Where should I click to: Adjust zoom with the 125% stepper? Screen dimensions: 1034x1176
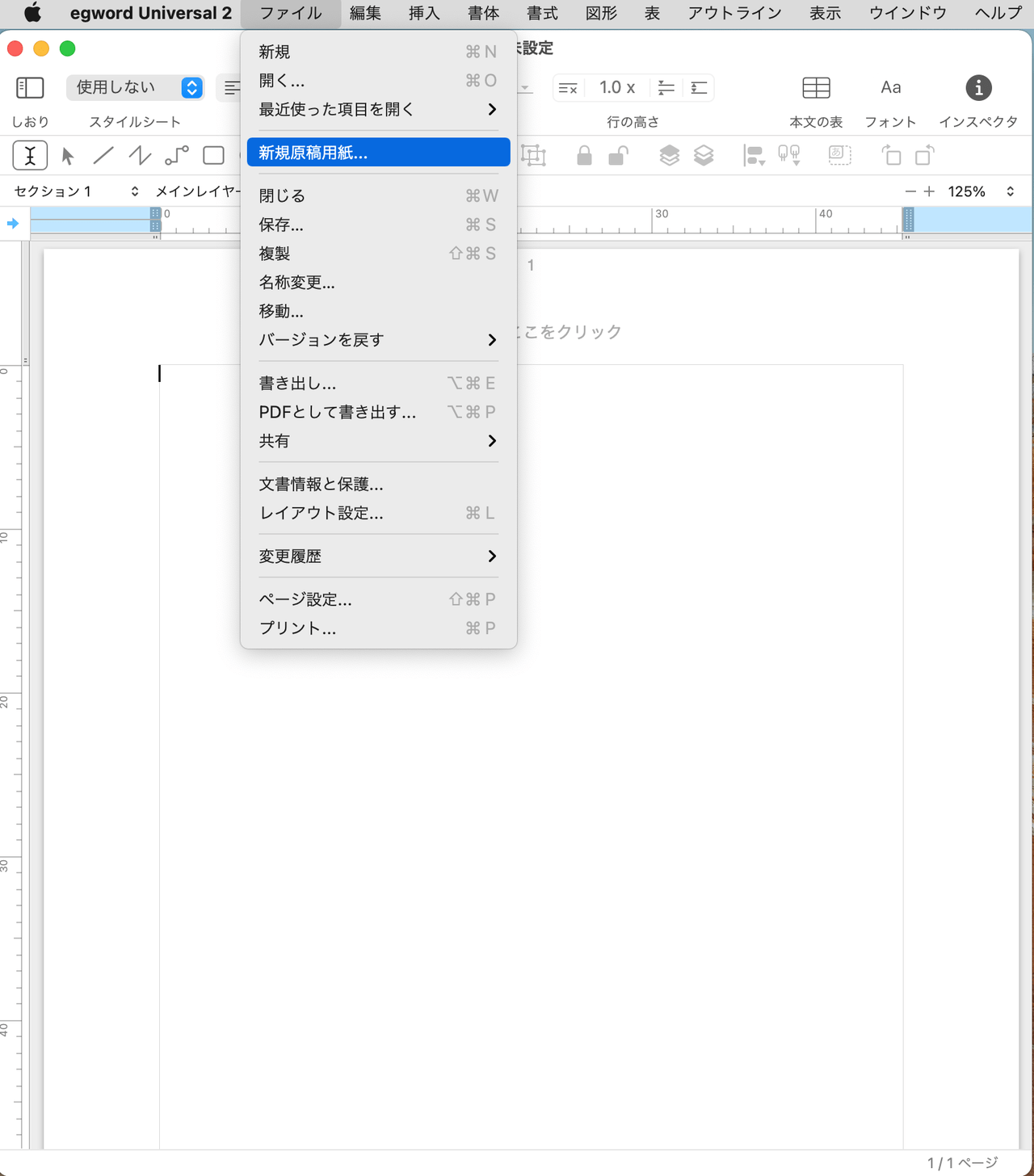pyautogui.click(x=1009, y=191)
